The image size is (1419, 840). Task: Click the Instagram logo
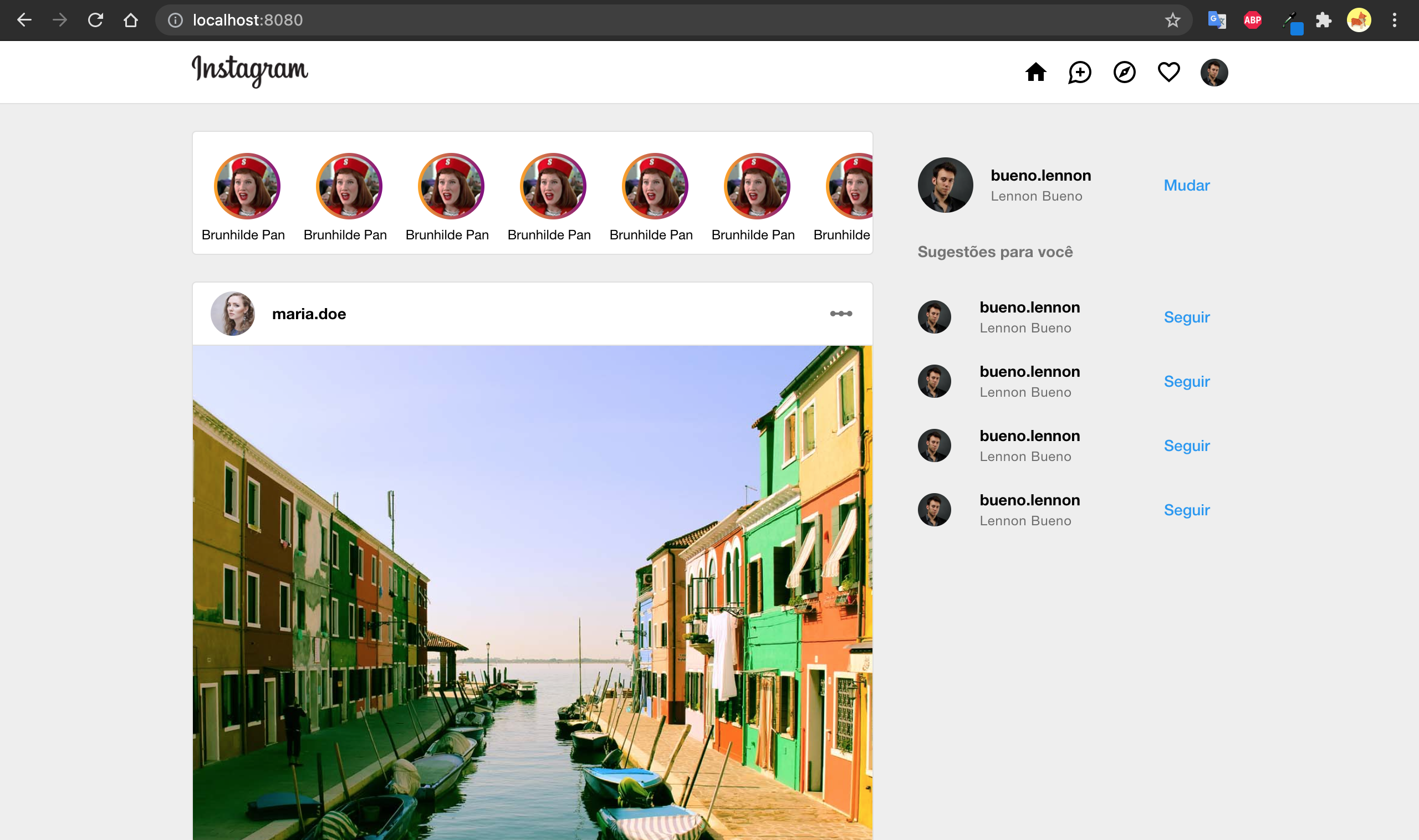[250, 71]
